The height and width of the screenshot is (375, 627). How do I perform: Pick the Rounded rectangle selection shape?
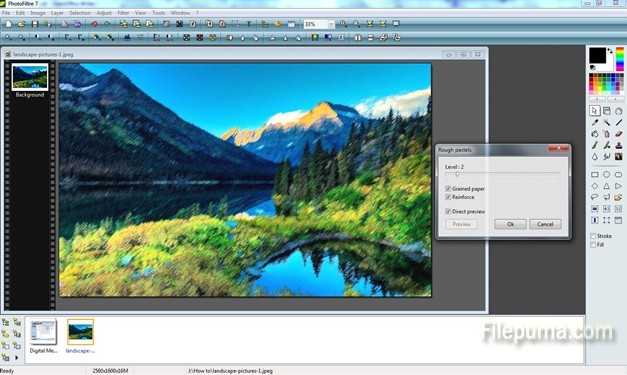[619, 175]
